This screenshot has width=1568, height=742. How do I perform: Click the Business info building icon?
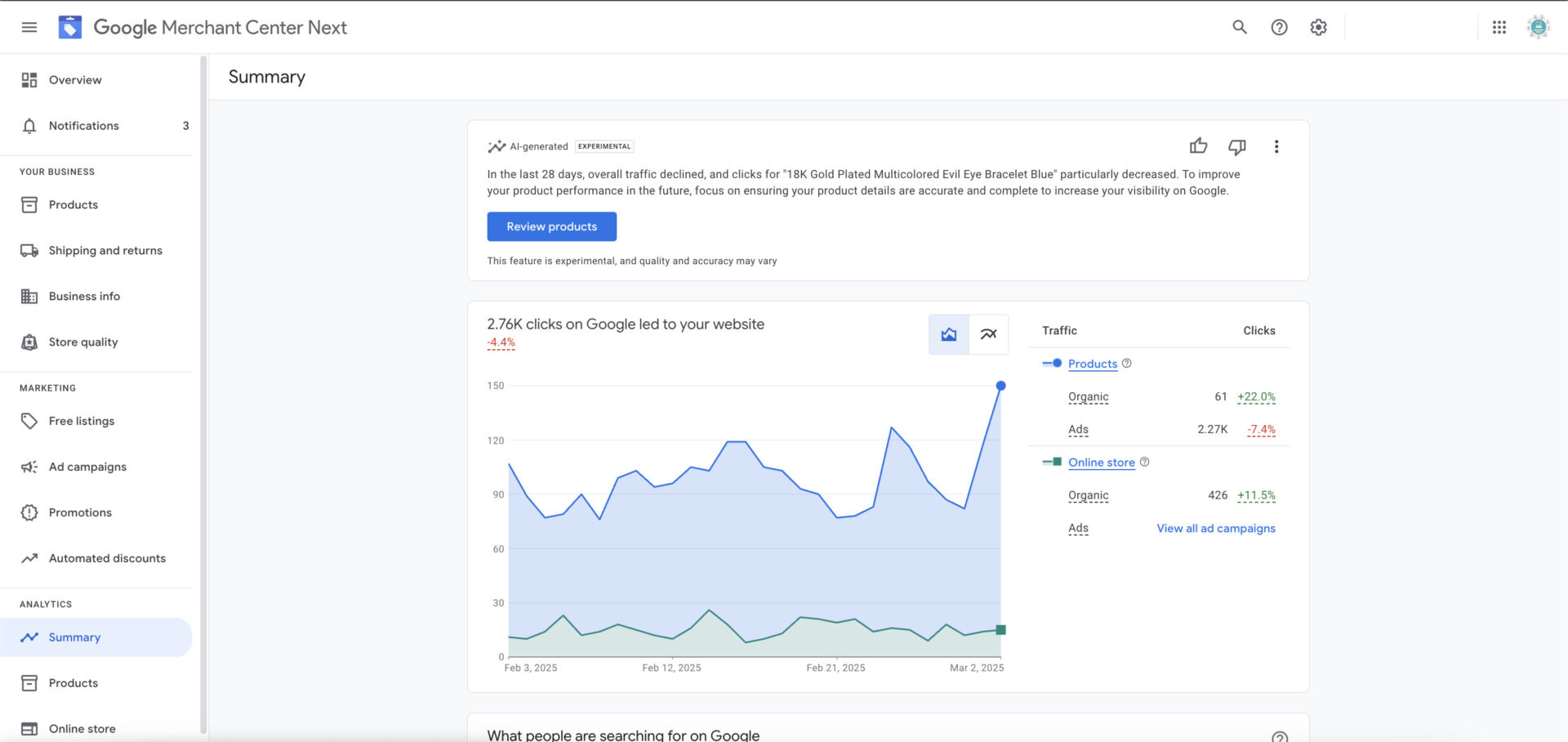tap(29, 296)
